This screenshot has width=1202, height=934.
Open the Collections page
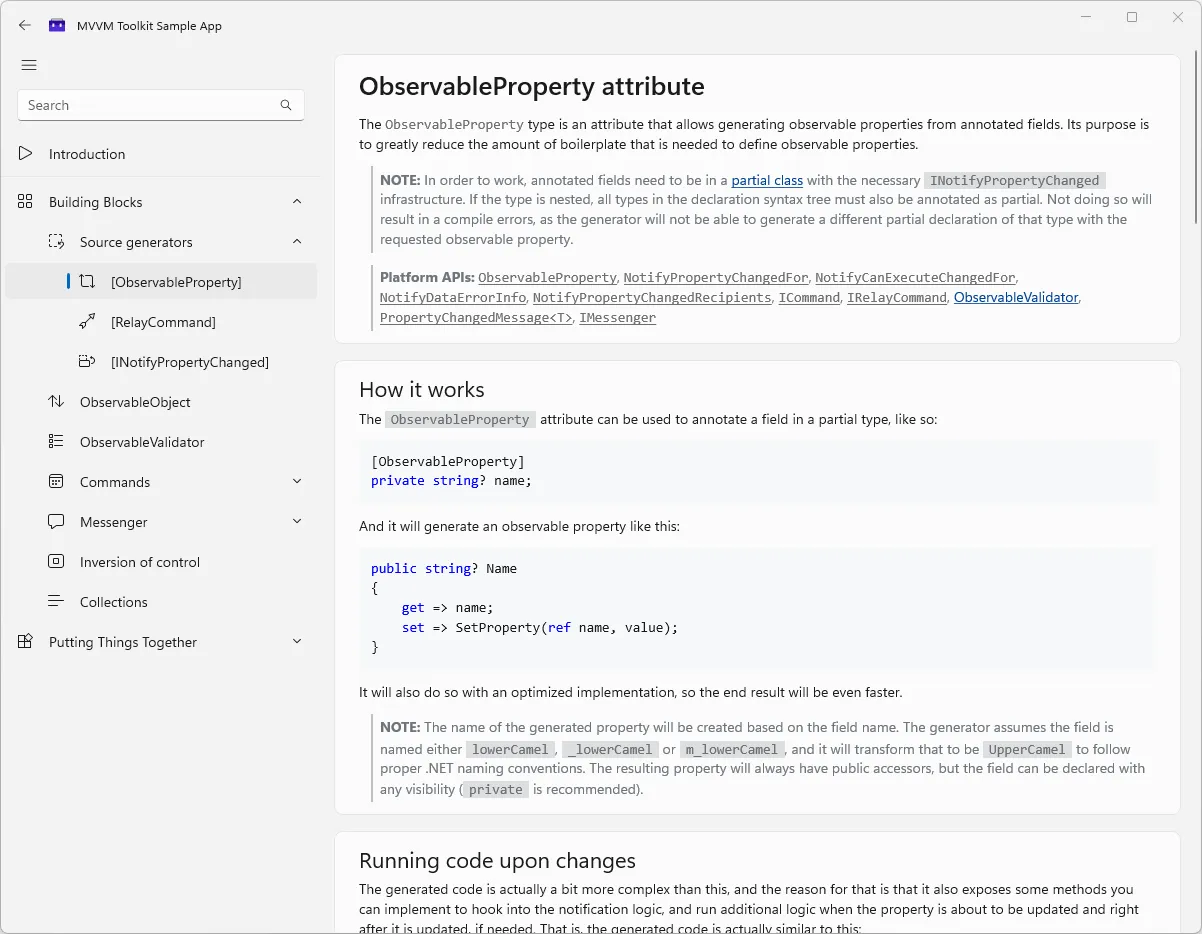[x=161, y=602]
